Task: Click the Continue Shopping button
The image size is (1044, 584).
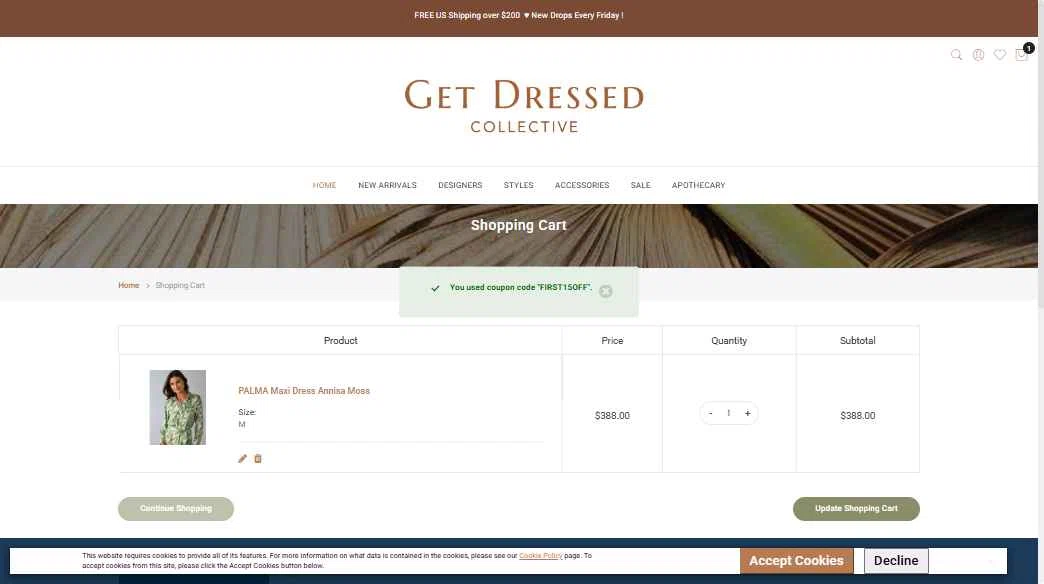Action: click(176, 509)
